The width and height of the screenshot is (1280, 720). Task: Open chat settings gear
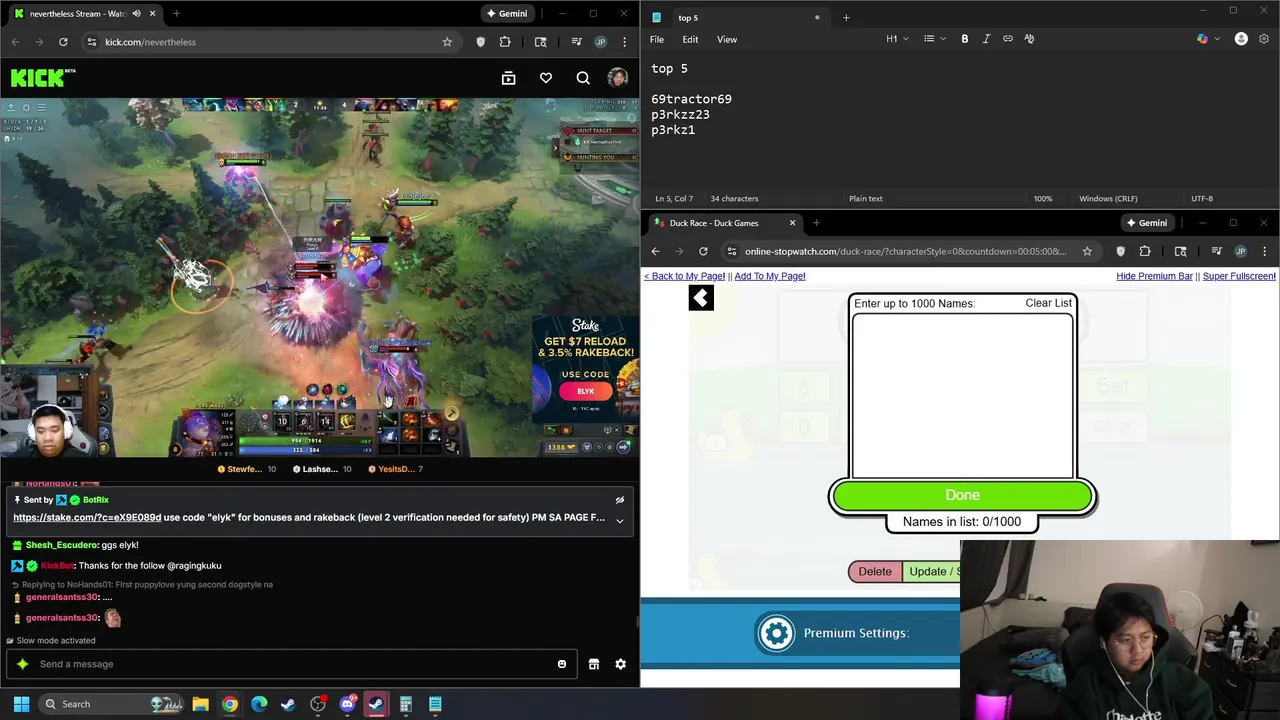620,664
